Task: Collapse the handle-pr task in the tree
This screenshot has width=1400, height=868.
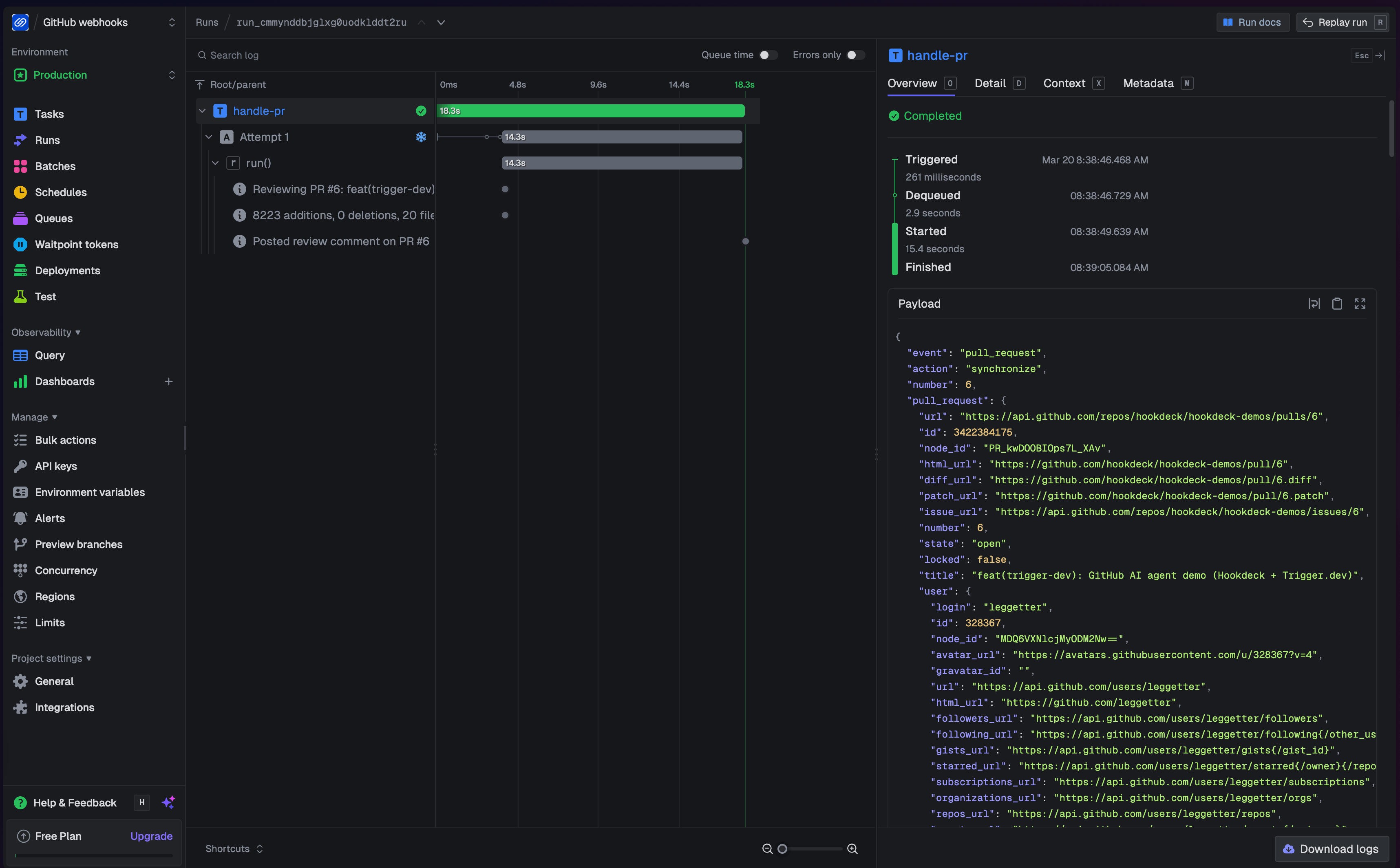Action: point(202,110)
